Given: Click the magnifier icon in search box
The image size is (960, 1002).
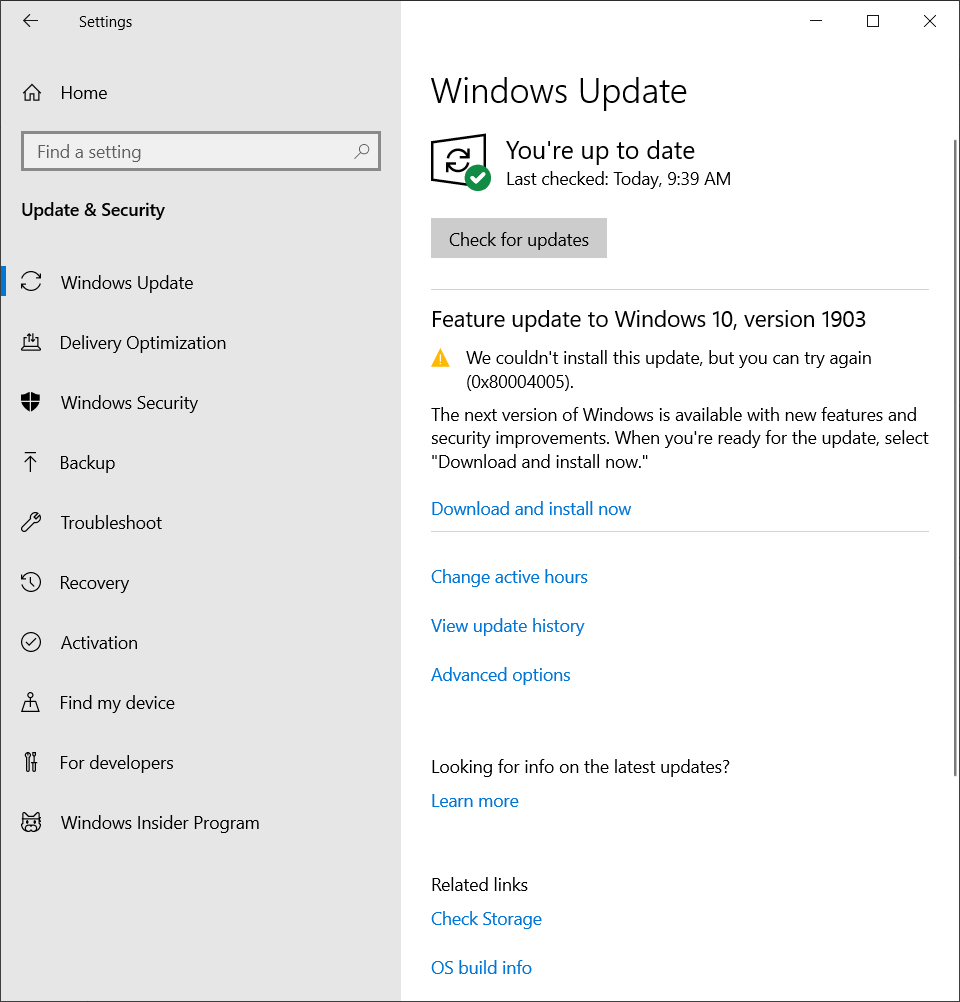Looking at the screenshot, I should point(362,151).
